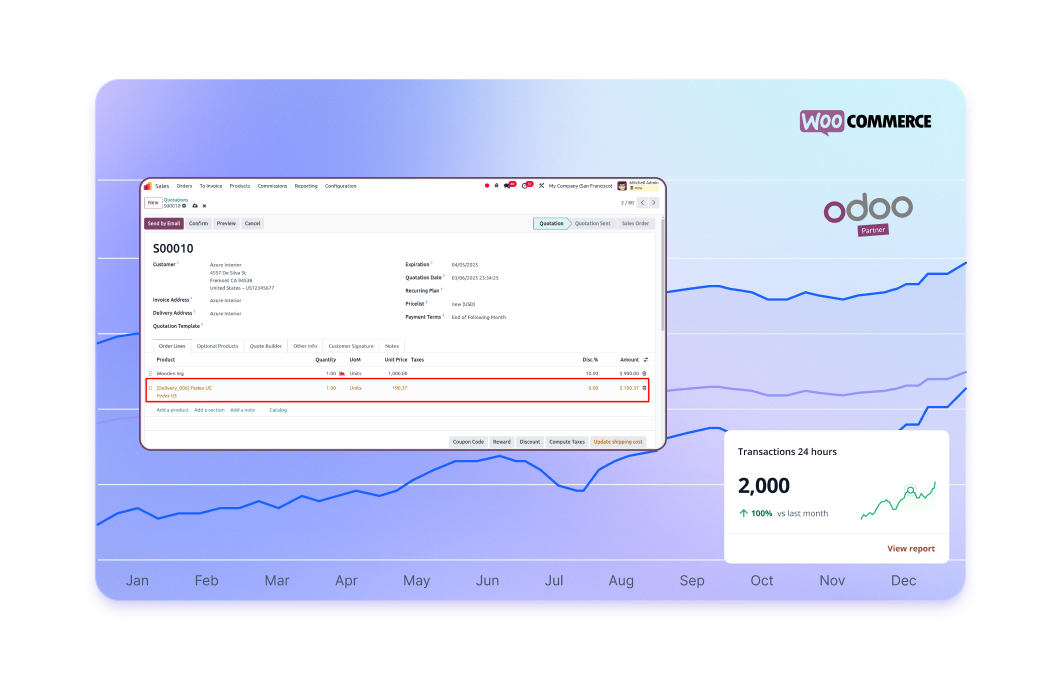The height and width of the screenshot is (679, 1061).
Task: Open the conversations messages icon
Action: pyautogui.click(x=507, y=185)
